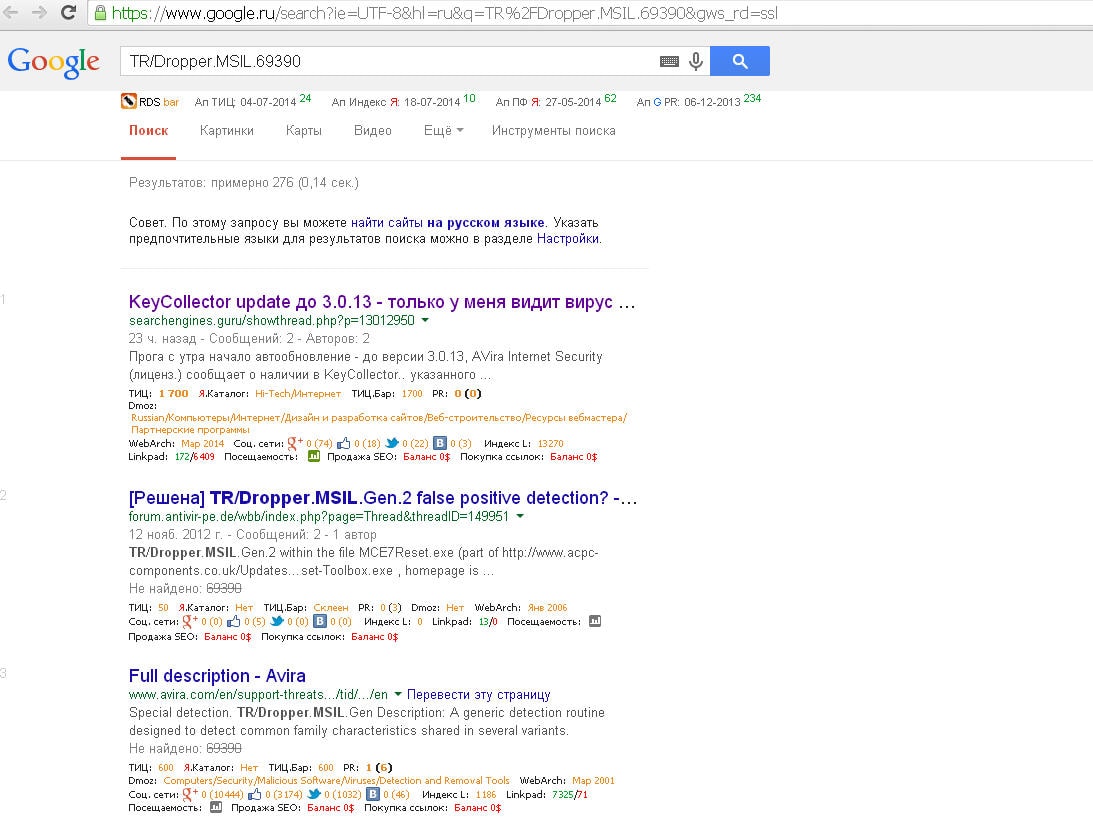Select the Поиск tab
The height and width of the screenshot is (818, 1093).
(148, 130)
